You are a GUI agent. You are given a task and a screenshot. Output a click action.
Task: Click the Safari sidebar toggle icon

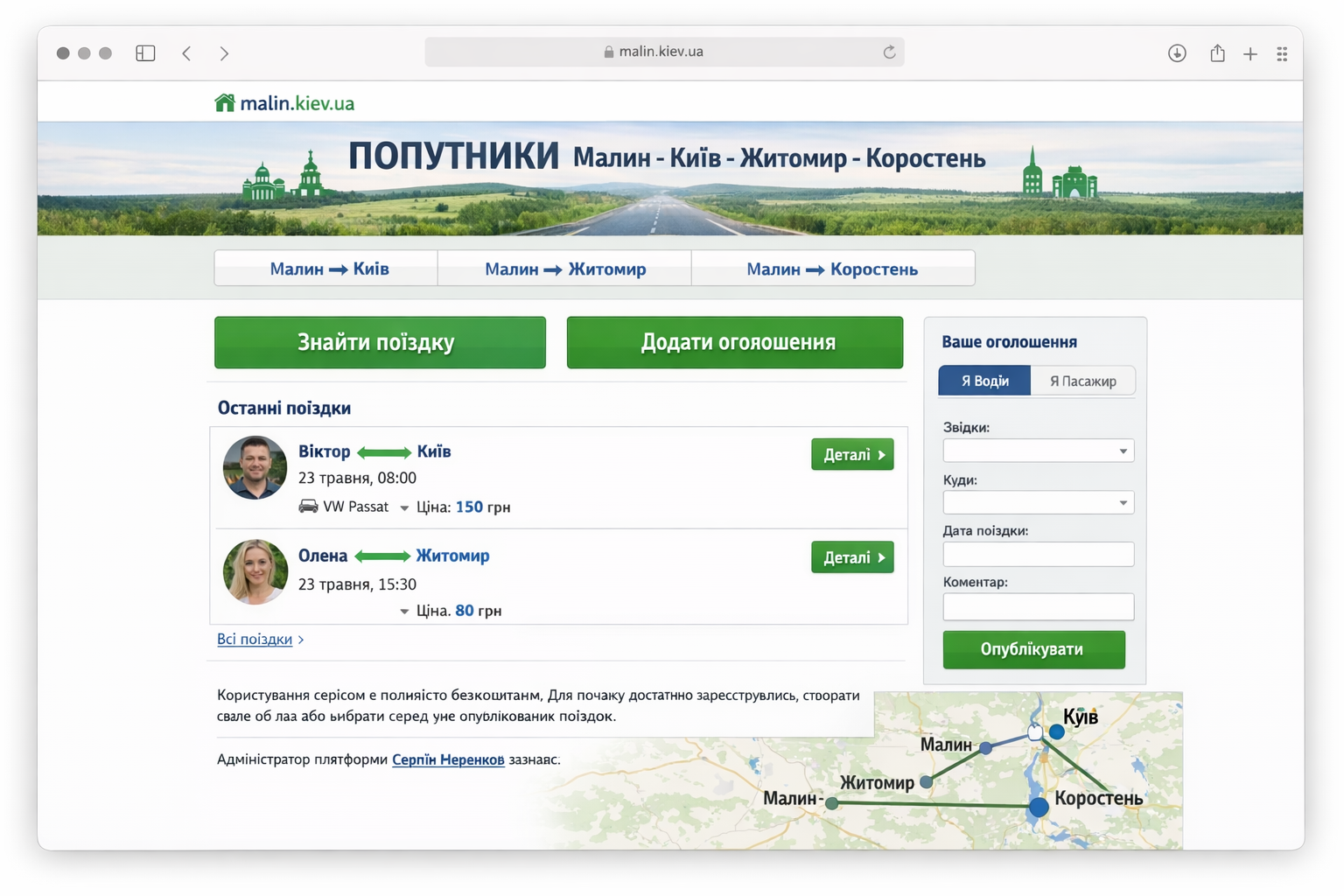tap(145, 53)
